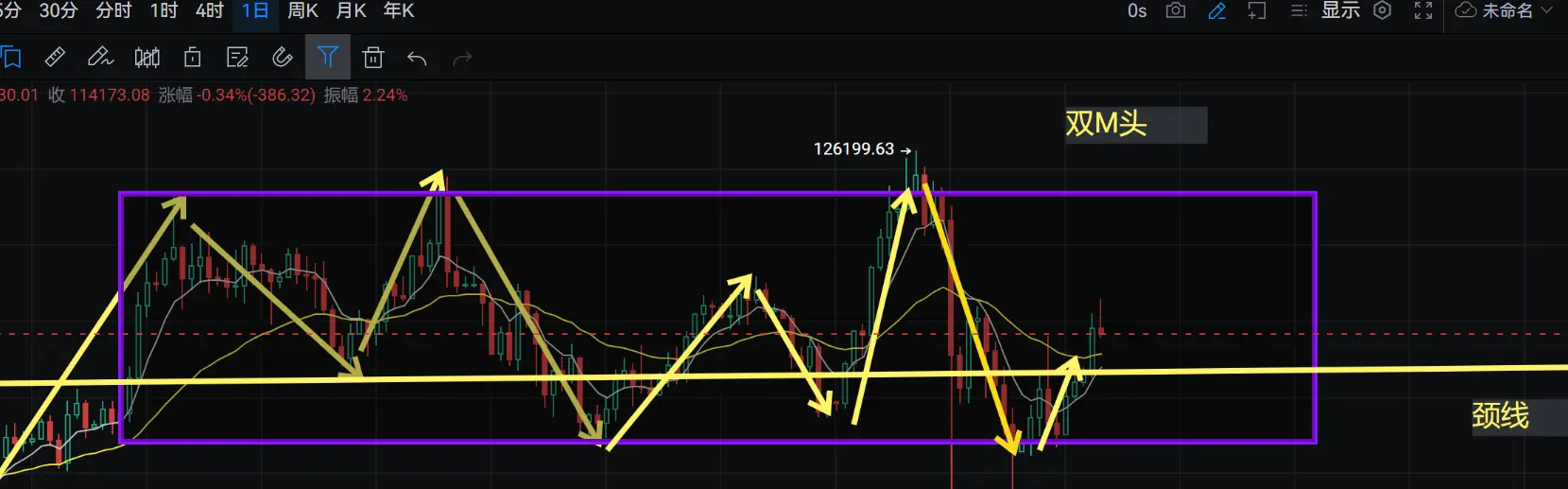Click the 126199.63 high price label
1568x489 pixels.
click(x=853, y=149)
